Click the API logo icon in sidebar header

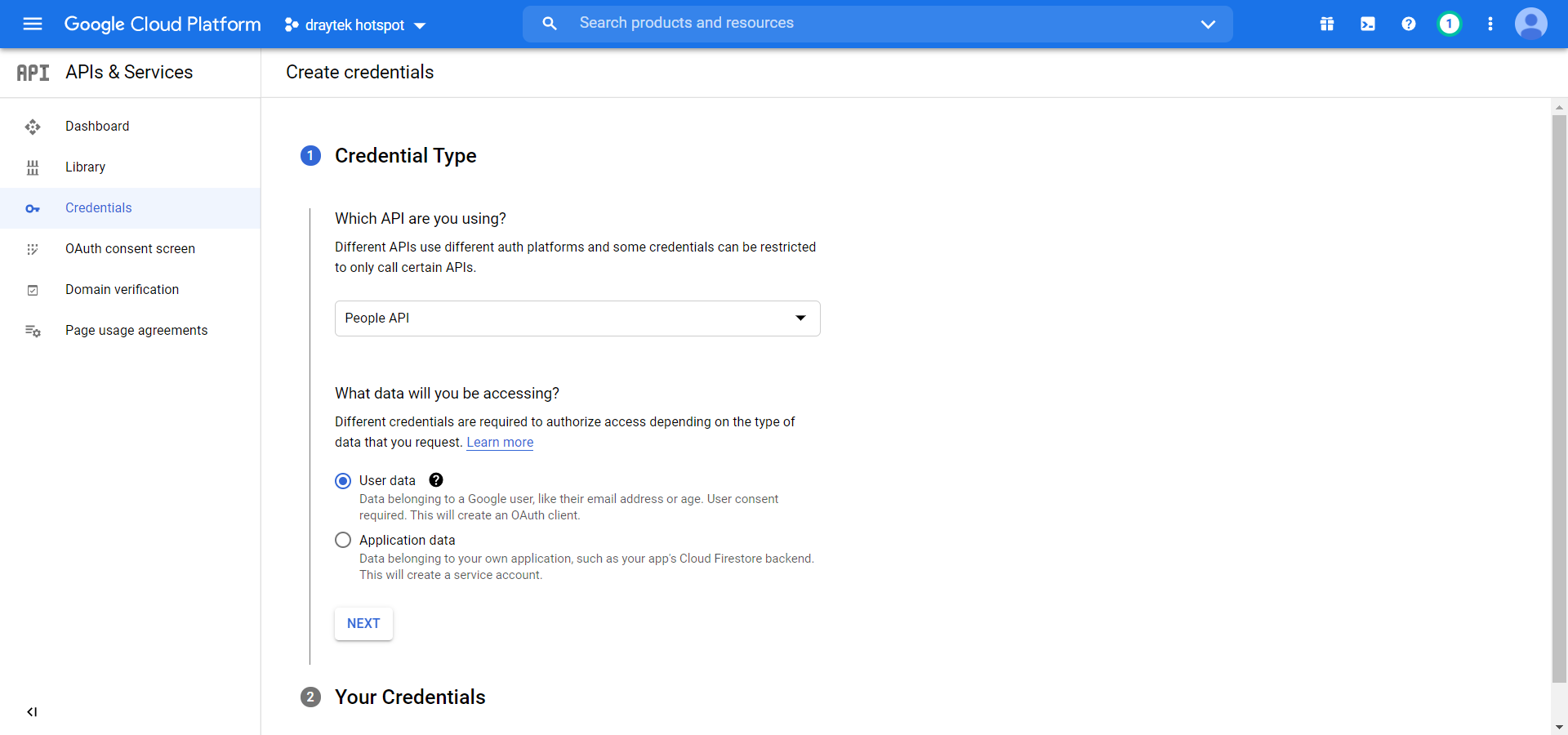click(33, 73)
